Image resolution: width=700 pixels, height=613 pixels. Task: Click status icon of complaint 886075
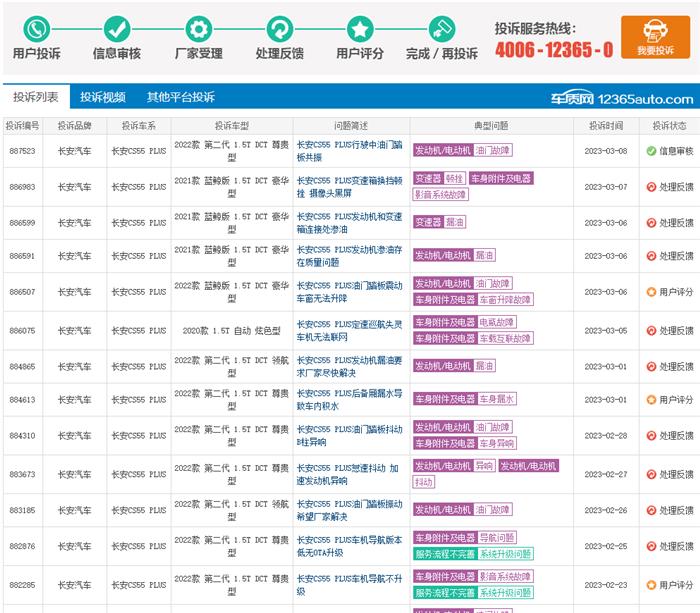point(651,331)
